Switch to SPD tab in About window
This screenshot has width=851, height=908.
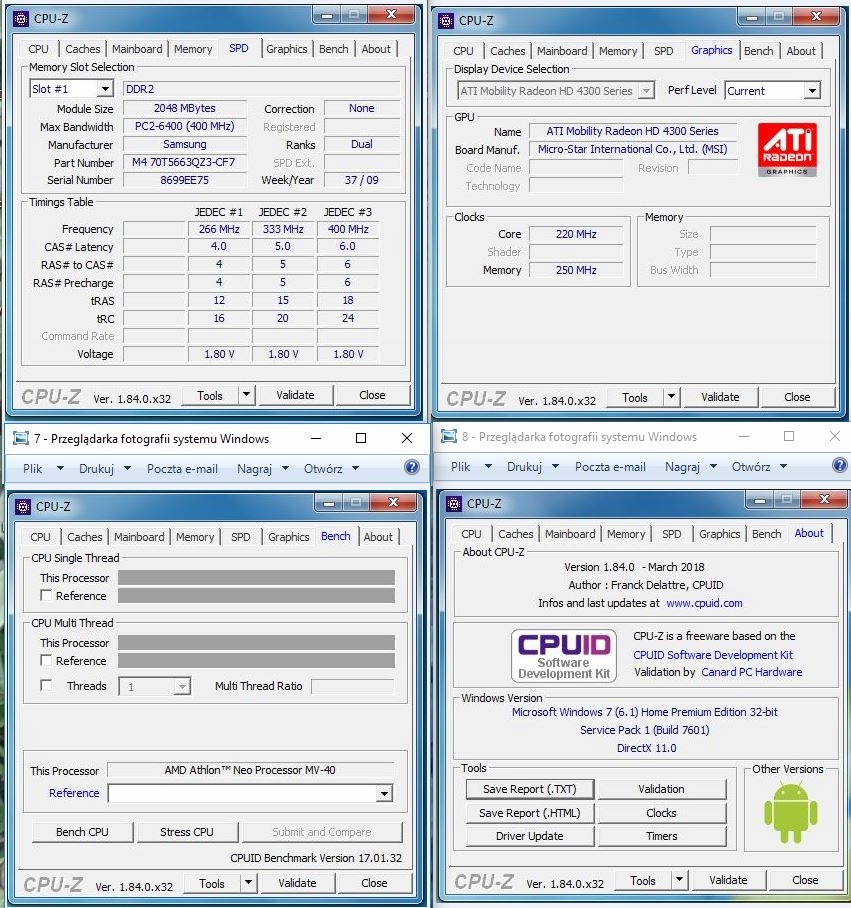pyautogui.click(x=672, y=534)
